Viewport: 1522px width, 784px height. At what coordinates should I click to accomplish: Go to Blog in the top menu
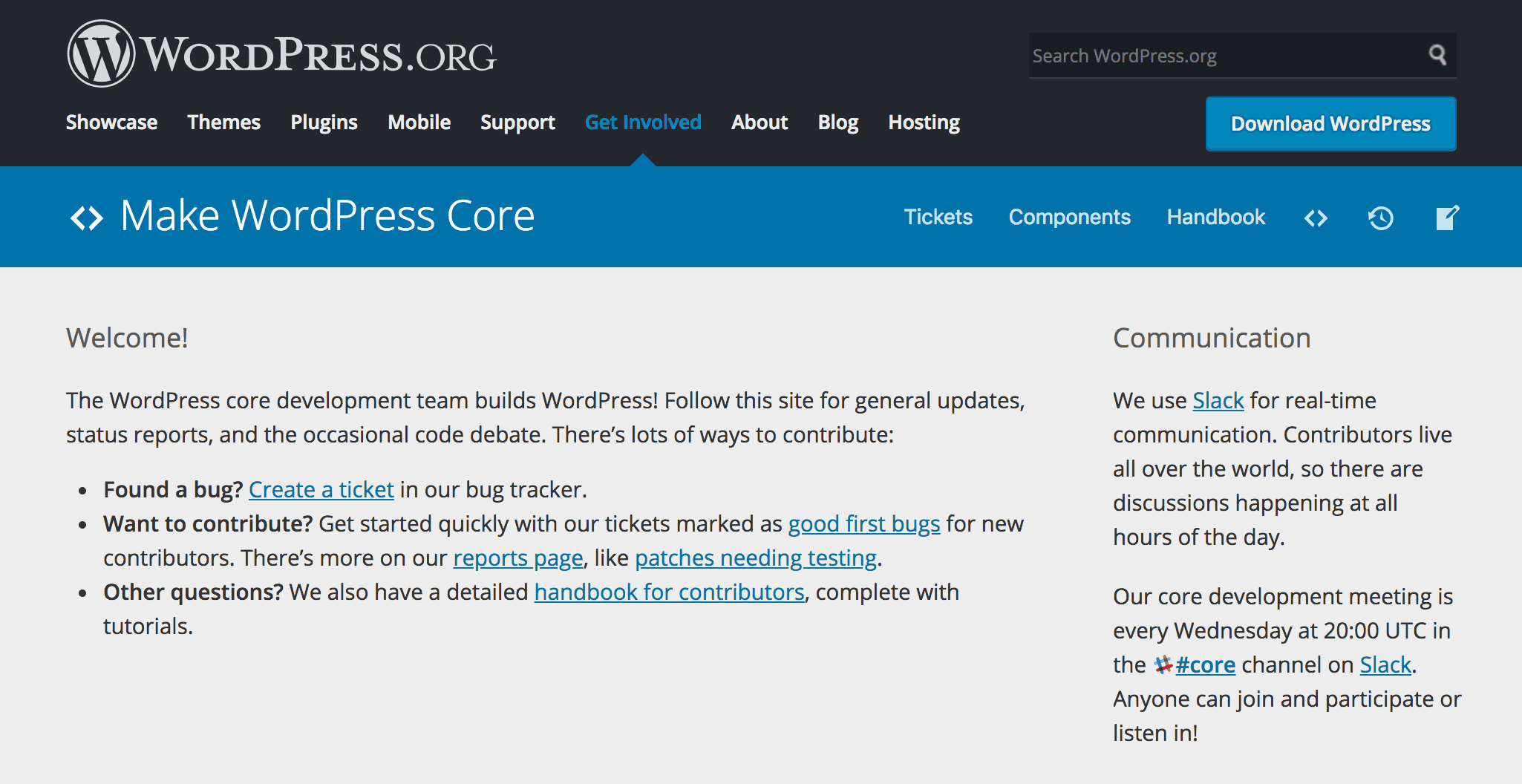[838, 122]
